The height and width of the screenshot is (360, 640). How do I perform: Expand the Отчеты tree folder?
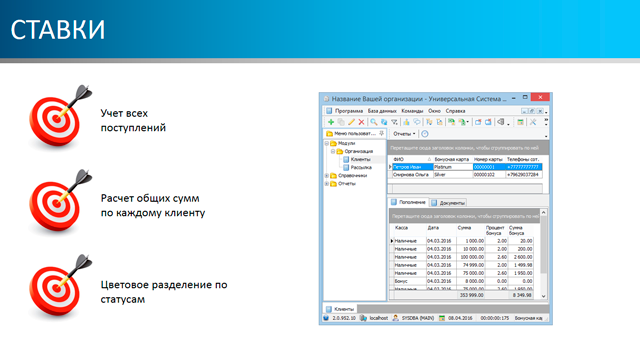click(327, 184)
